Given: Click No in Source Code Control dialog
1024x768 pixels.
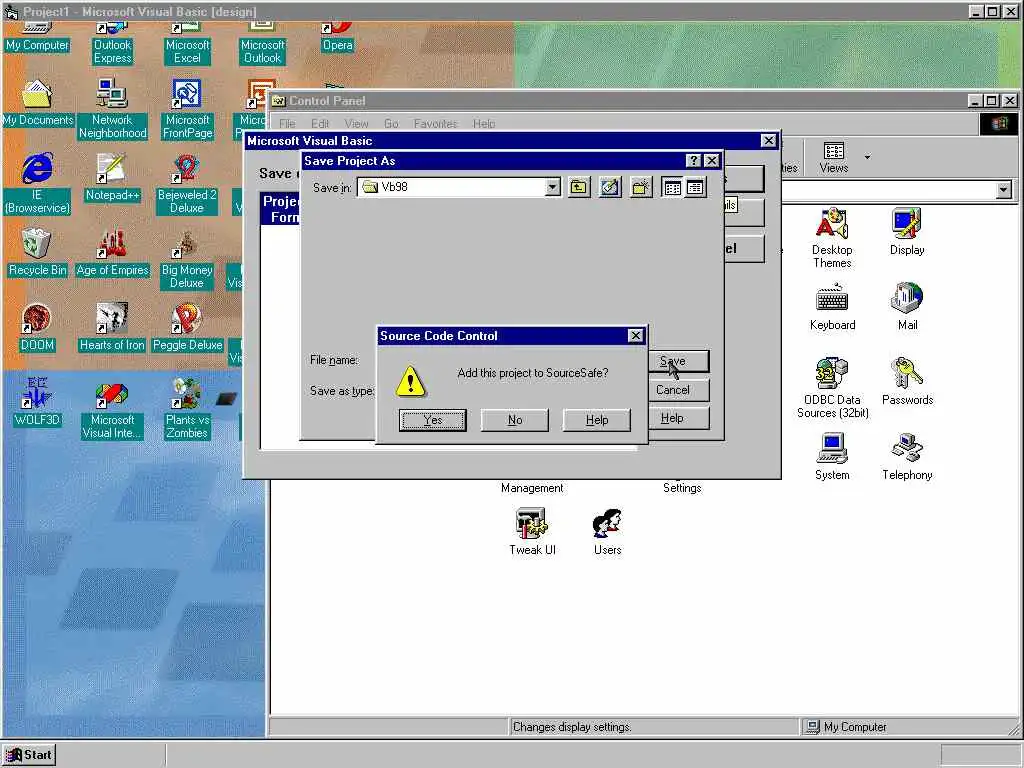Looking at the screenshot, I should (x=515, y=420).
